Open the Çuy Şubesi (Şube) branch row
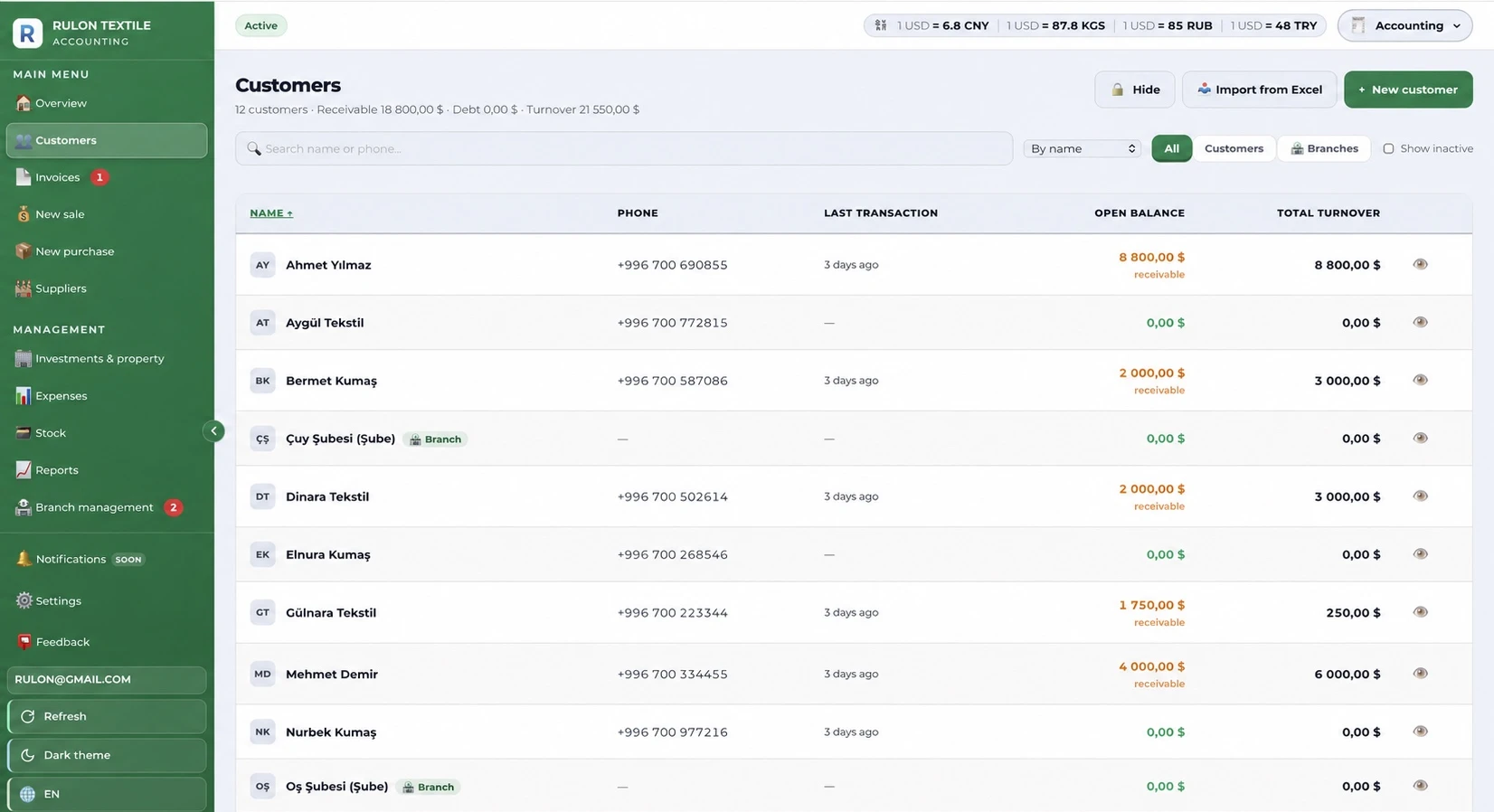This screenshot has width=1494, height=812. tap(853, 439)
